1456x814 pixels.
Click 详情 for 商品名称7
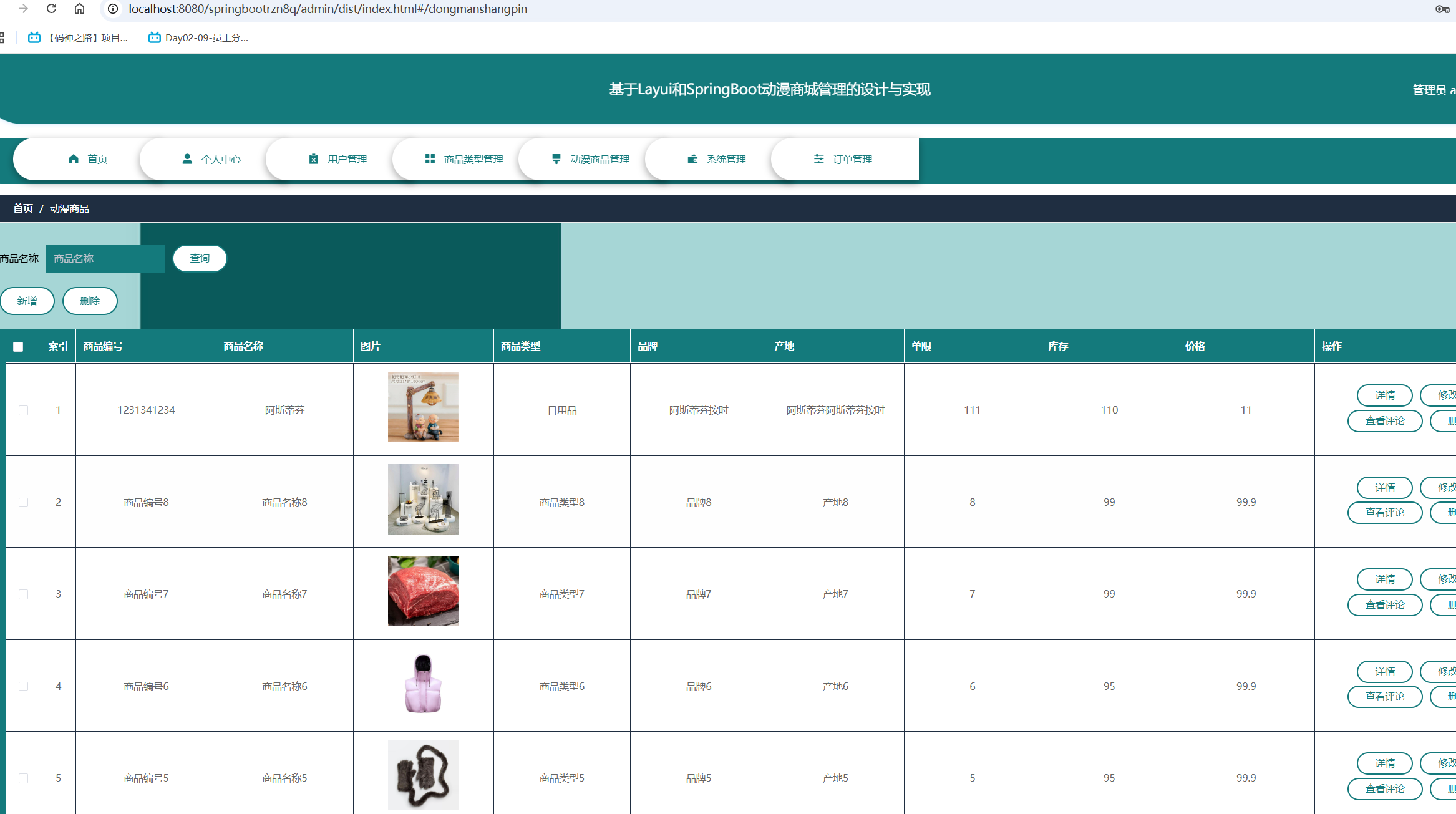click(x=1385, y=579)
